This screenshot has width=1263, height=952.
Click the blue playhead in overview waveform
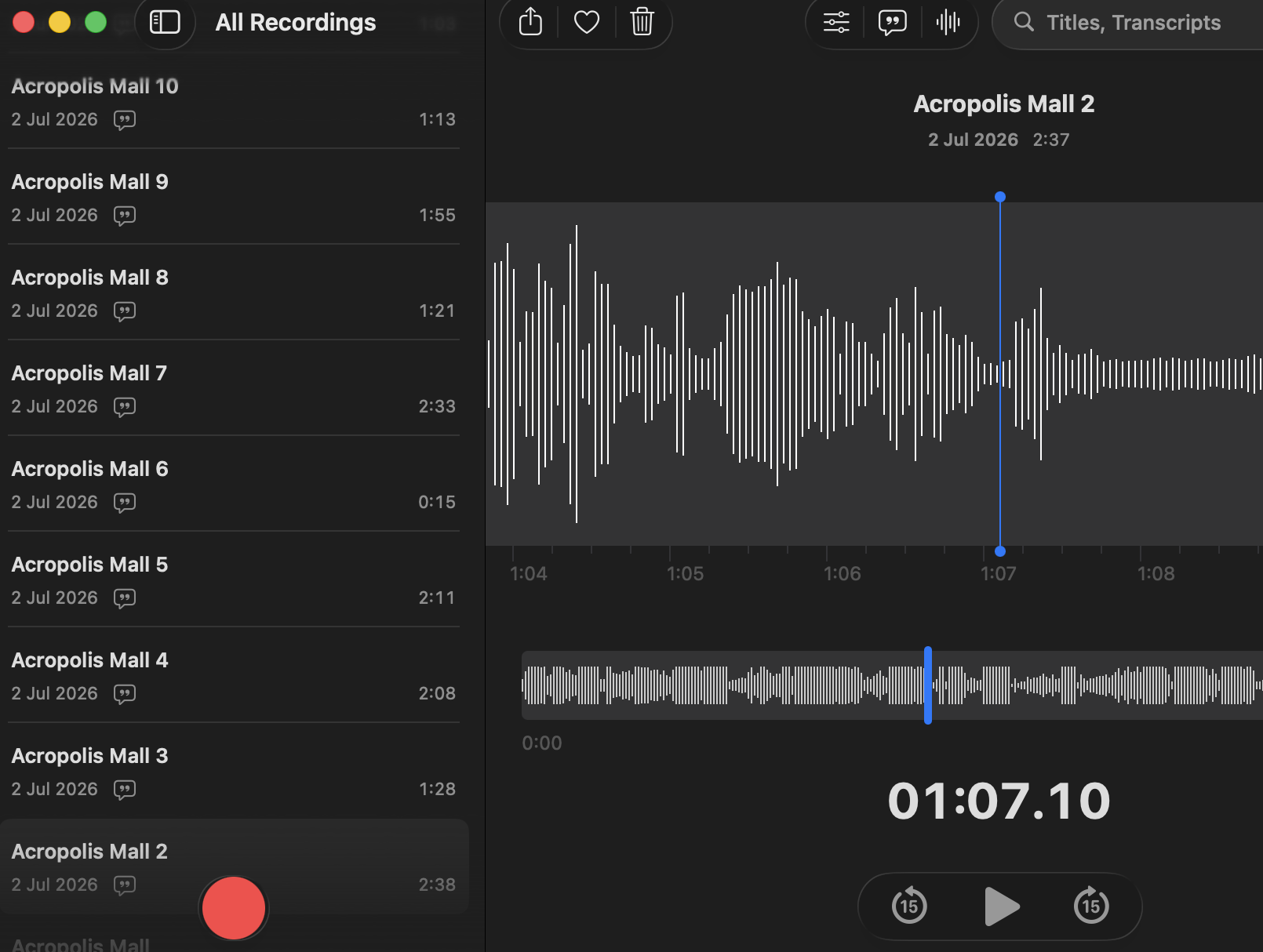pos(928,685)
